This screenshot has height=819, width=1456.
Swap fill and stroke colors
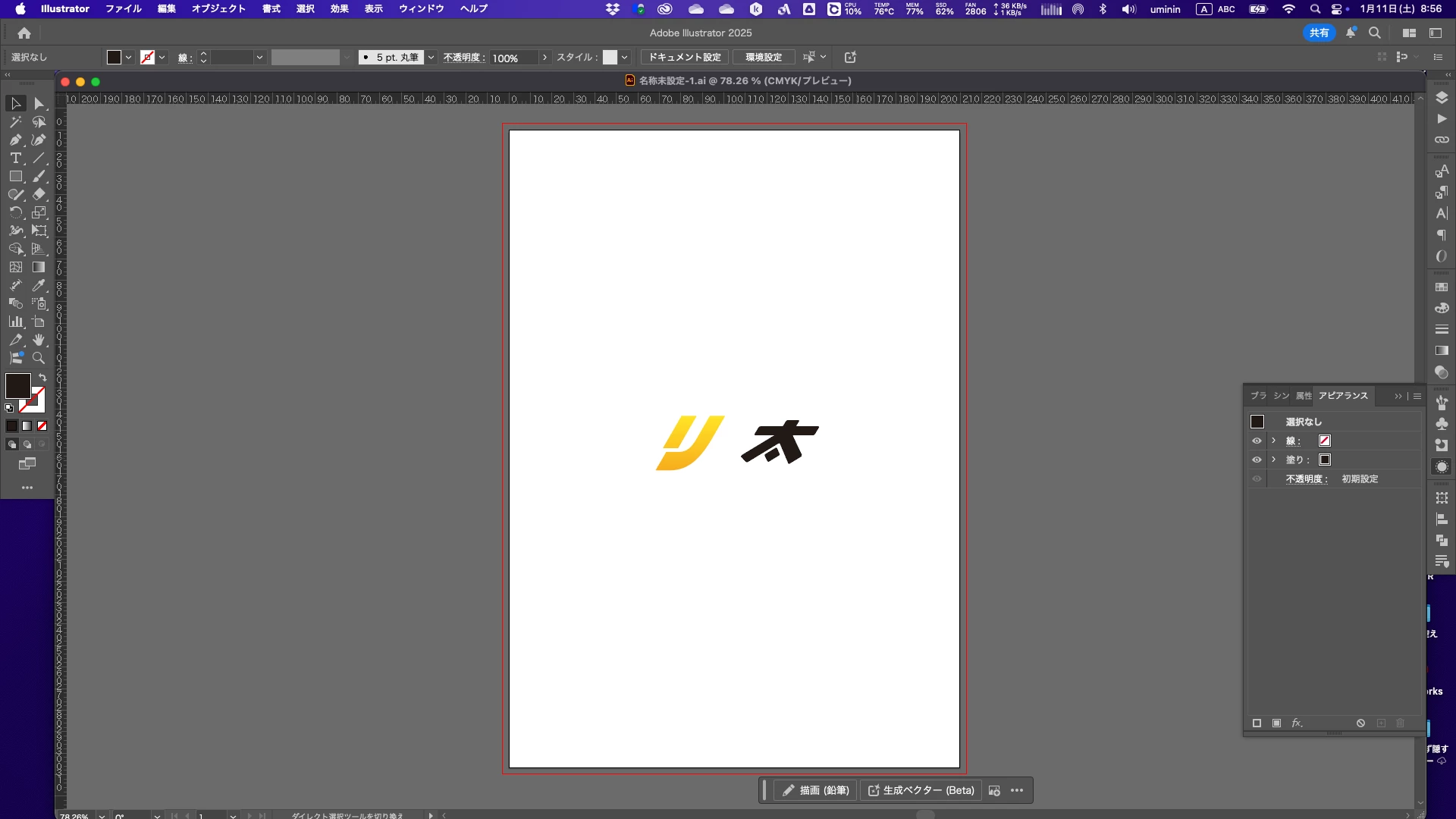click(x=42, y=377)
